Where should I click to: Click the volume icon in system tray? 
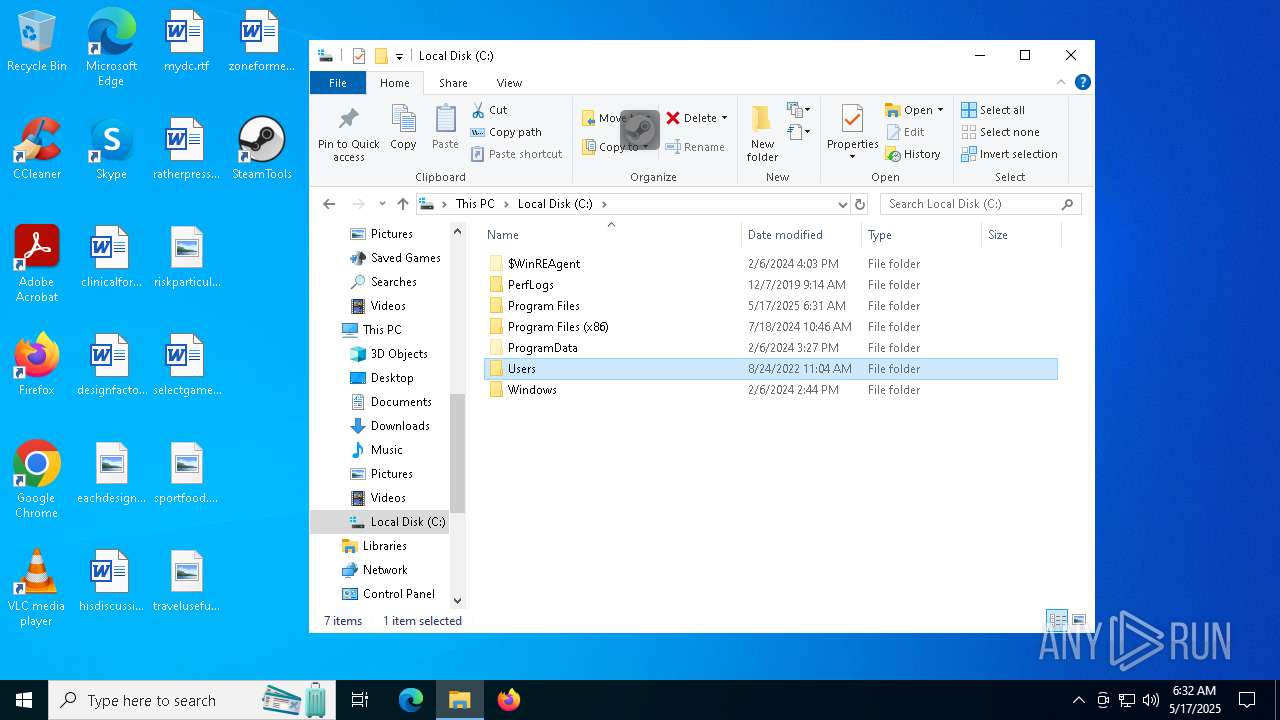point(1151,700)
